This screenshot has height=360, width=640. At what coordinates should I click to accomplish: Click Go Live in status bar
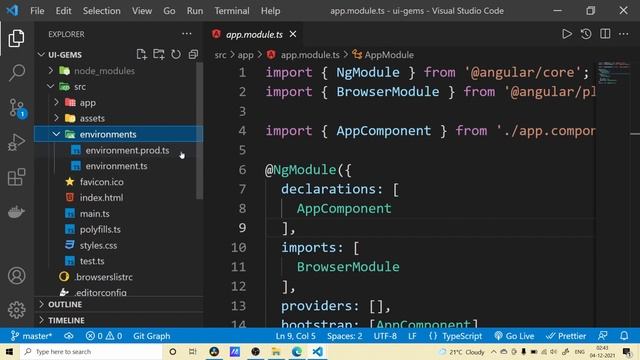[514, 336]
